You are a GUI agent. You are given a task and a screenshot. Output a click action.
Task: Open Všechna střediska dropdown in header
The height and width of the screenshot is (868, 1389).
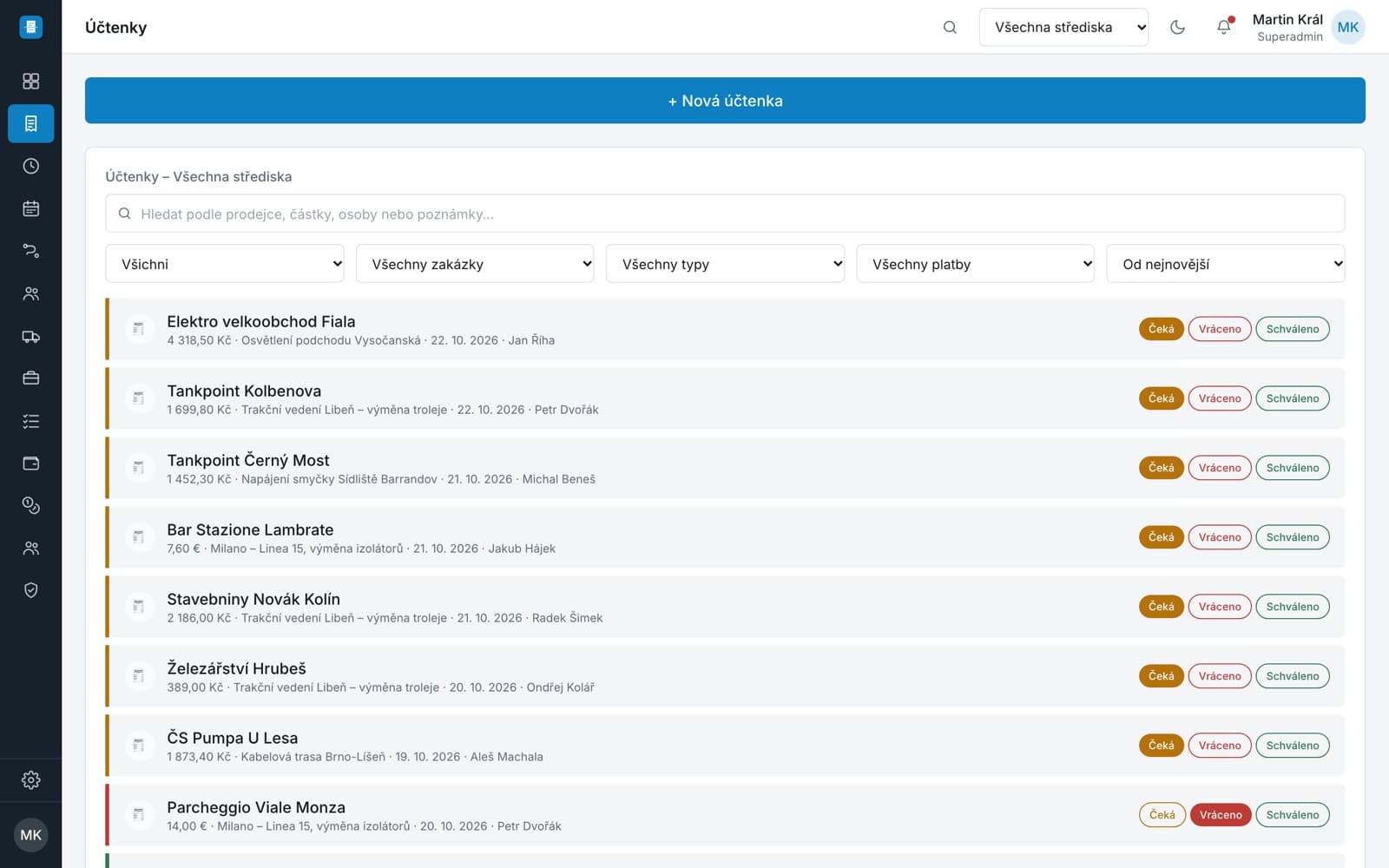pyautogui.click(x=1063, y=27)
